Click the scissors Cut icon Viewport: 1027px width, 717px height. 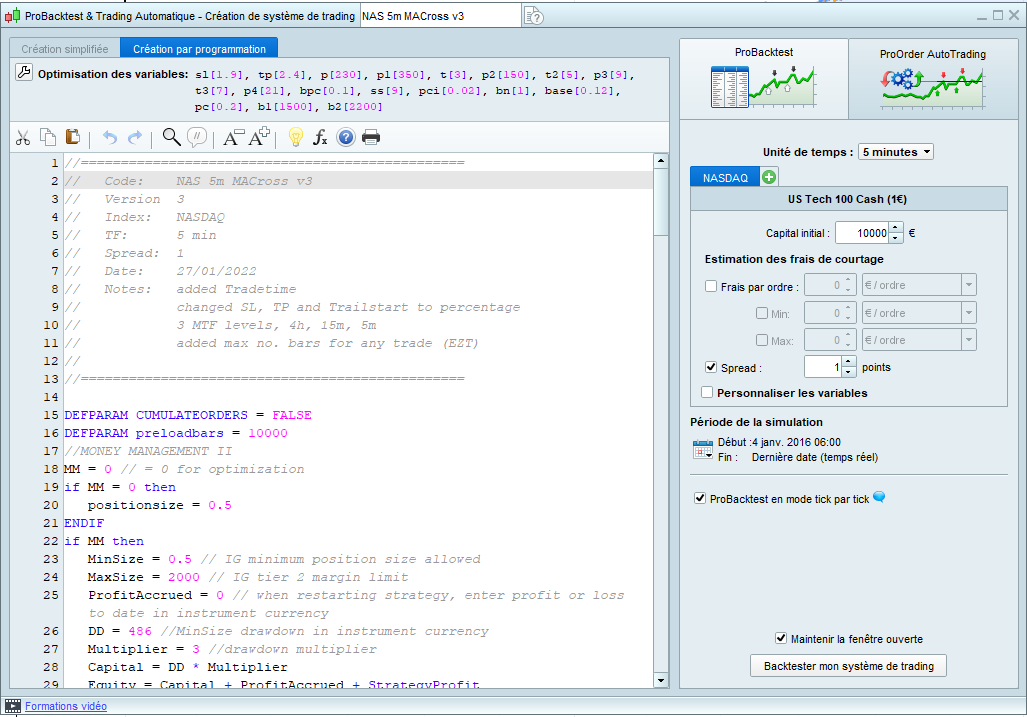click(23, 138)
